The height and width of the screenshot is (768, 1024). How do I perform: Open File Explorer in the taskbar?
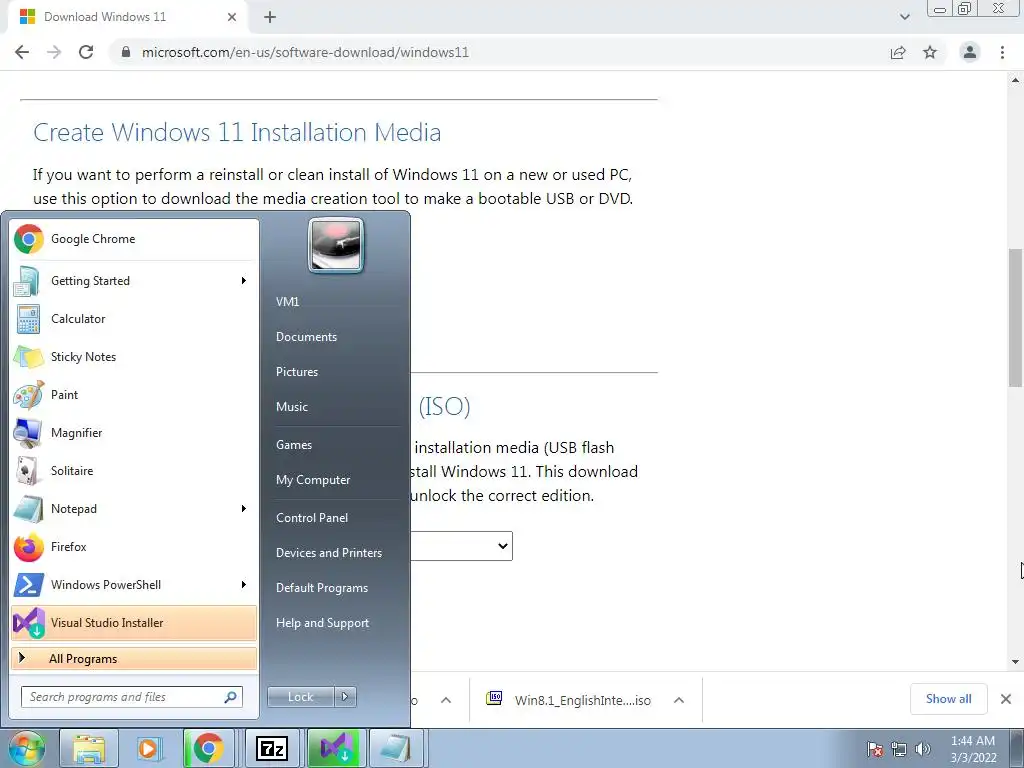89,748
